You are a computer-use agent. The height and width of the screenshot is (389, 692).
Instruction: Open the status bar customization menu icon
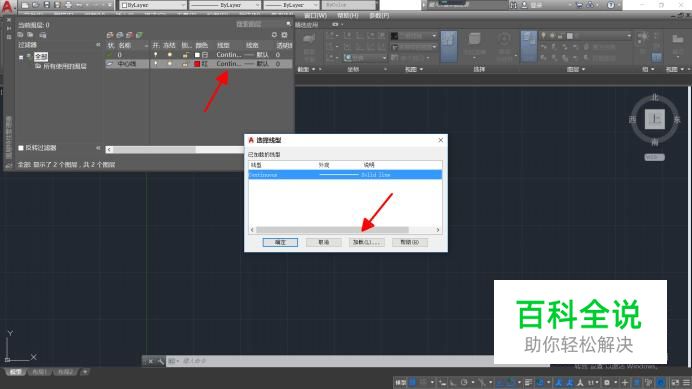point(686,382)
